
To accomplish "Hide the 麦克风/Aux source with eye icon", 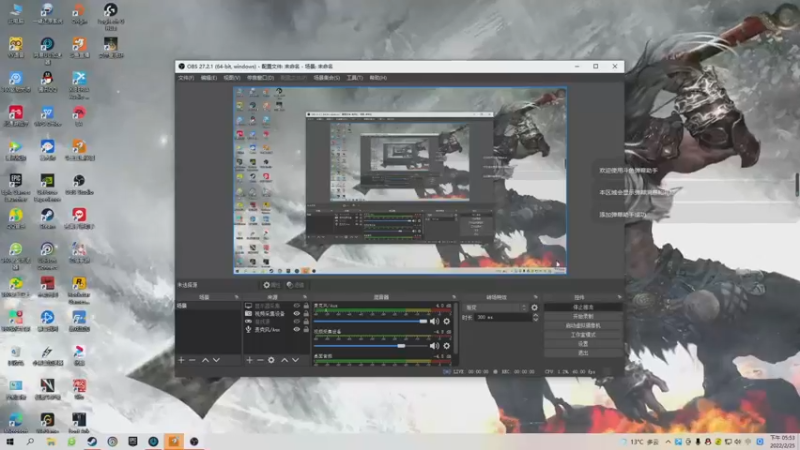I will 296,330.
